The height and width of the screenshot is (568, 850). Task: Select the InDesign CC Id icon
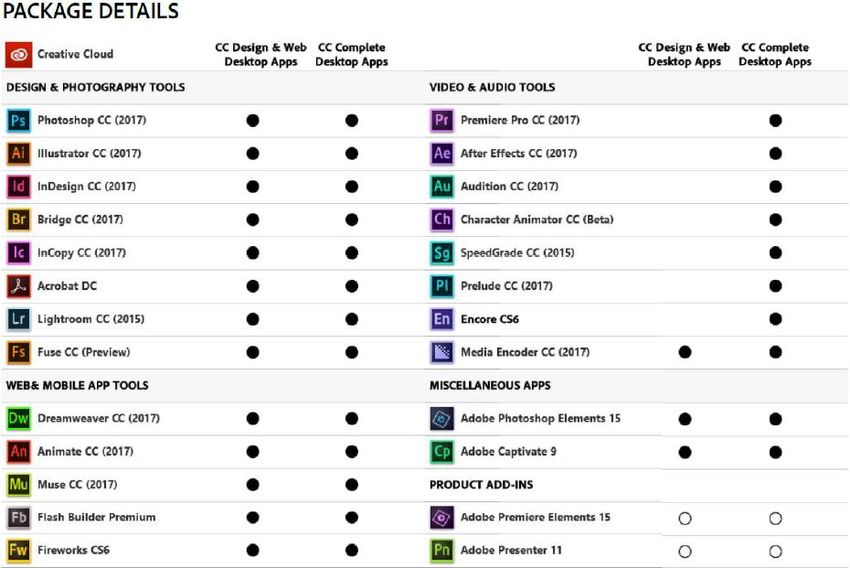18,186
